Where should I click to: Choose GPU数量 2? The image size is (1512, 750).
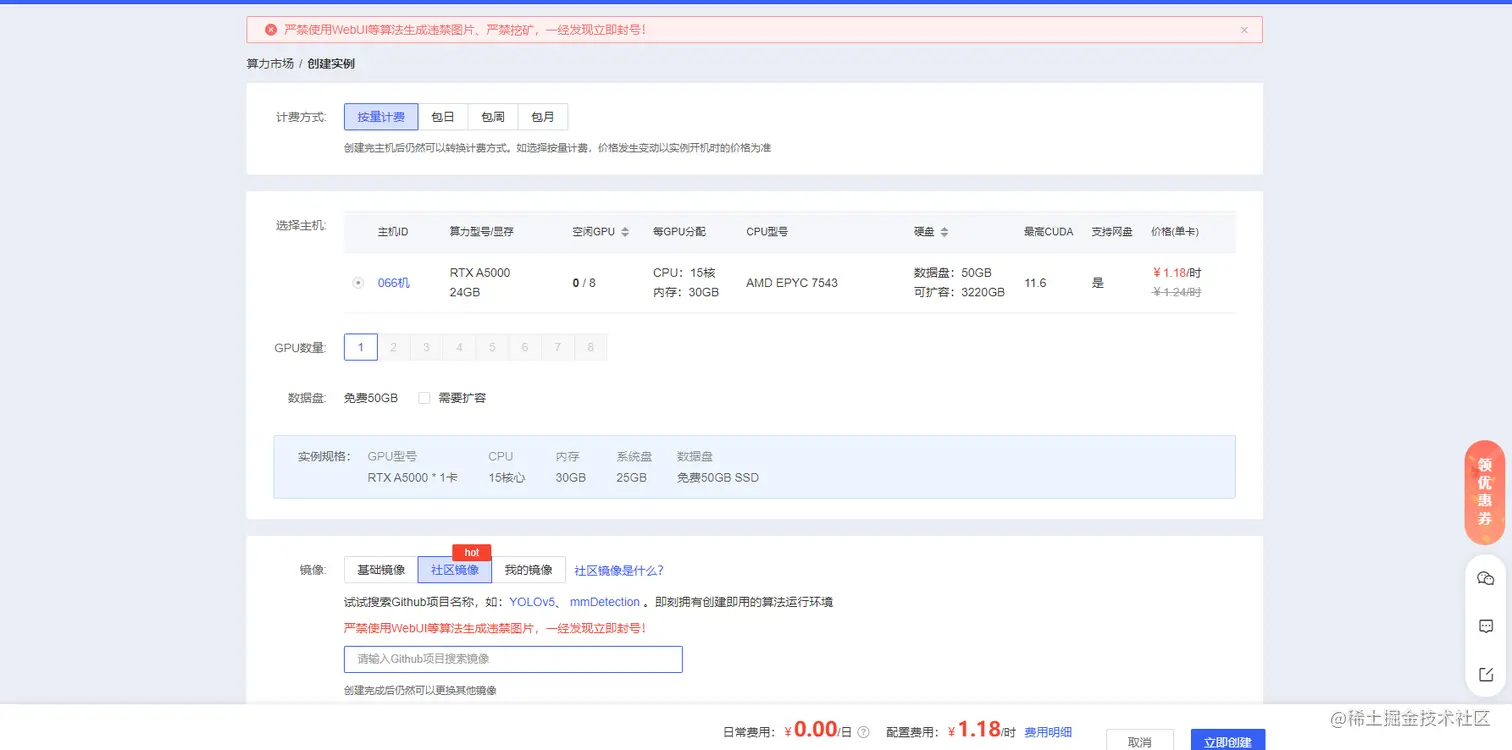(394, 347)
